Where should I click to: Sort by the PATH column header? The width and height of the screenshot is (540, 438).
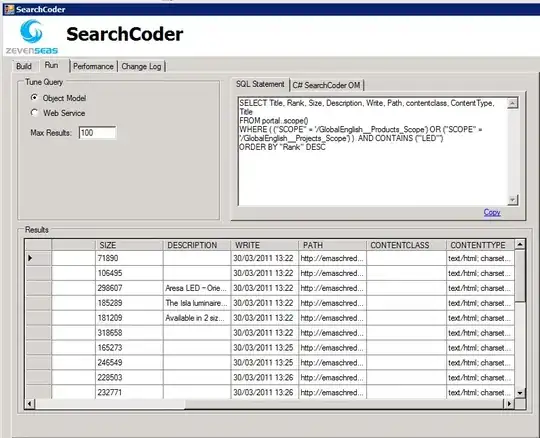(x=332, y=245)
